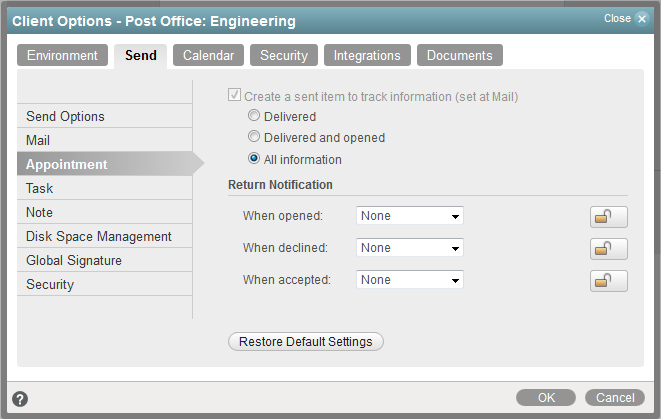Toggle the lock icon for When declined

point(608,248)
